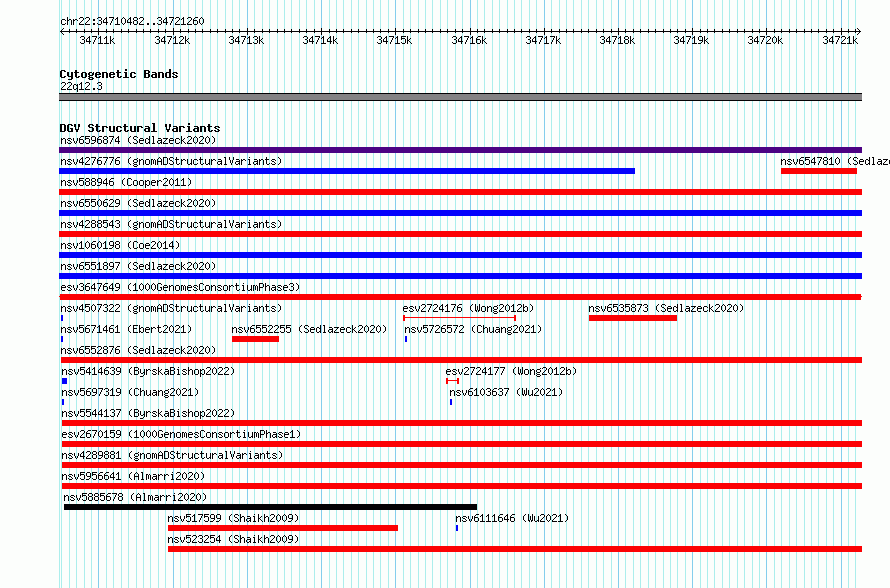Screen dimensions: 890x588
Task: Select the black nsv5885678 variant bar
Action: click(x=271, y=507)
